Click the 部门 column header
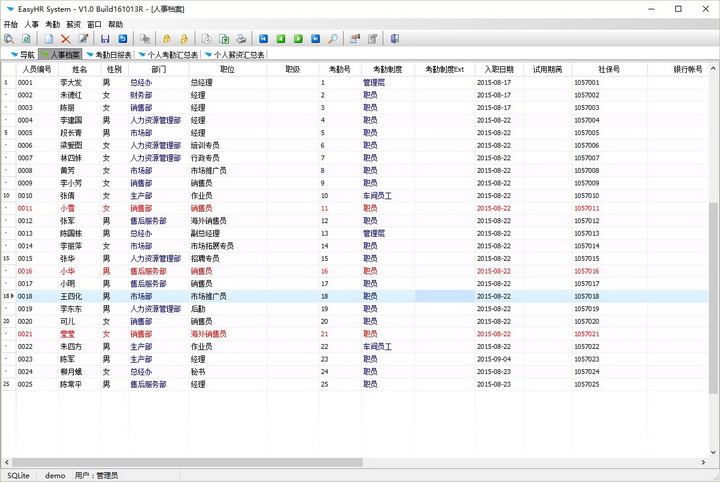This screenshot has height=482, width=720. [158, 69]
